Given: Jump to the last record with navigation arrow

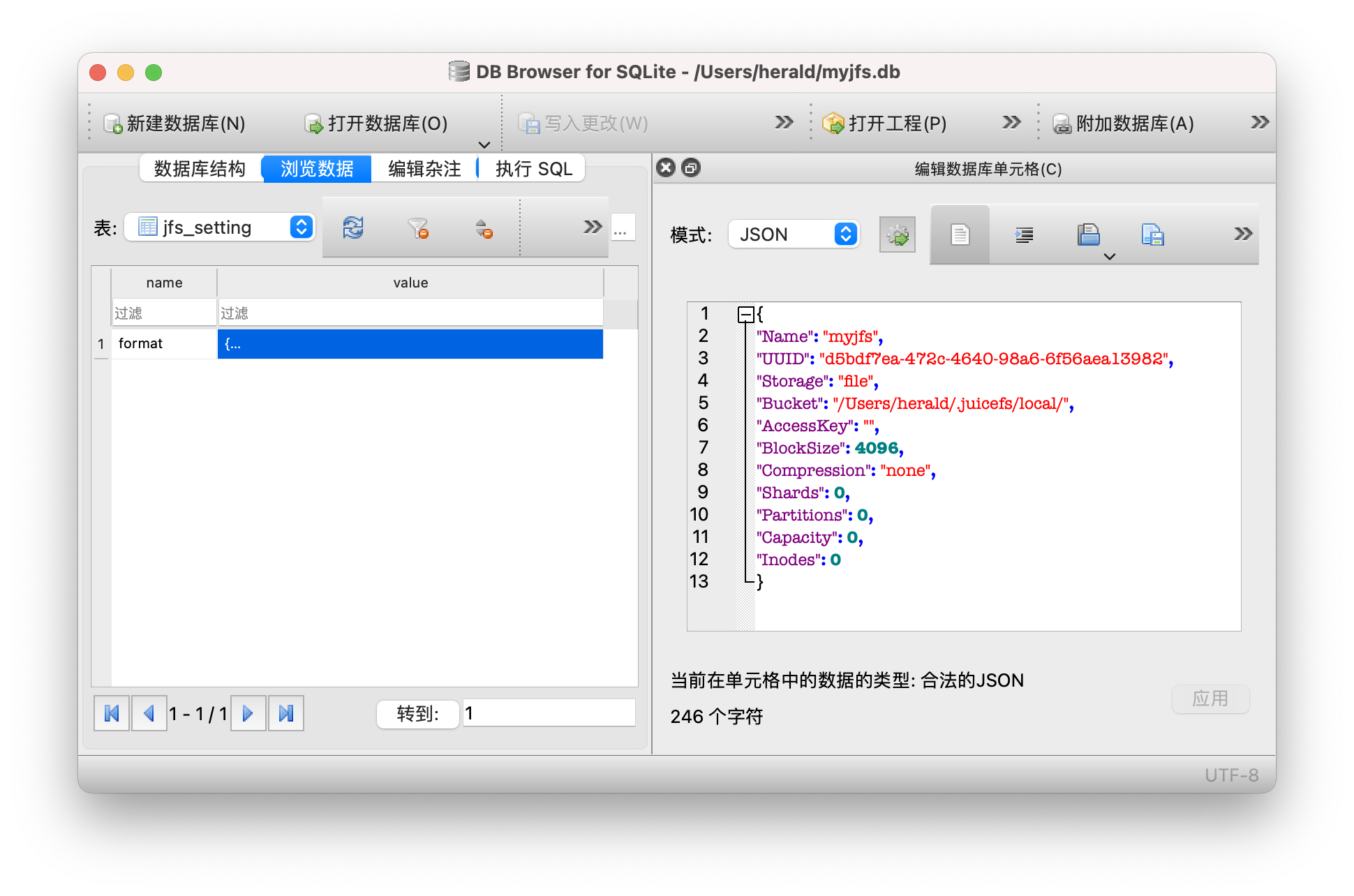Looking at the screenshot, I should (x=286, y=713).
